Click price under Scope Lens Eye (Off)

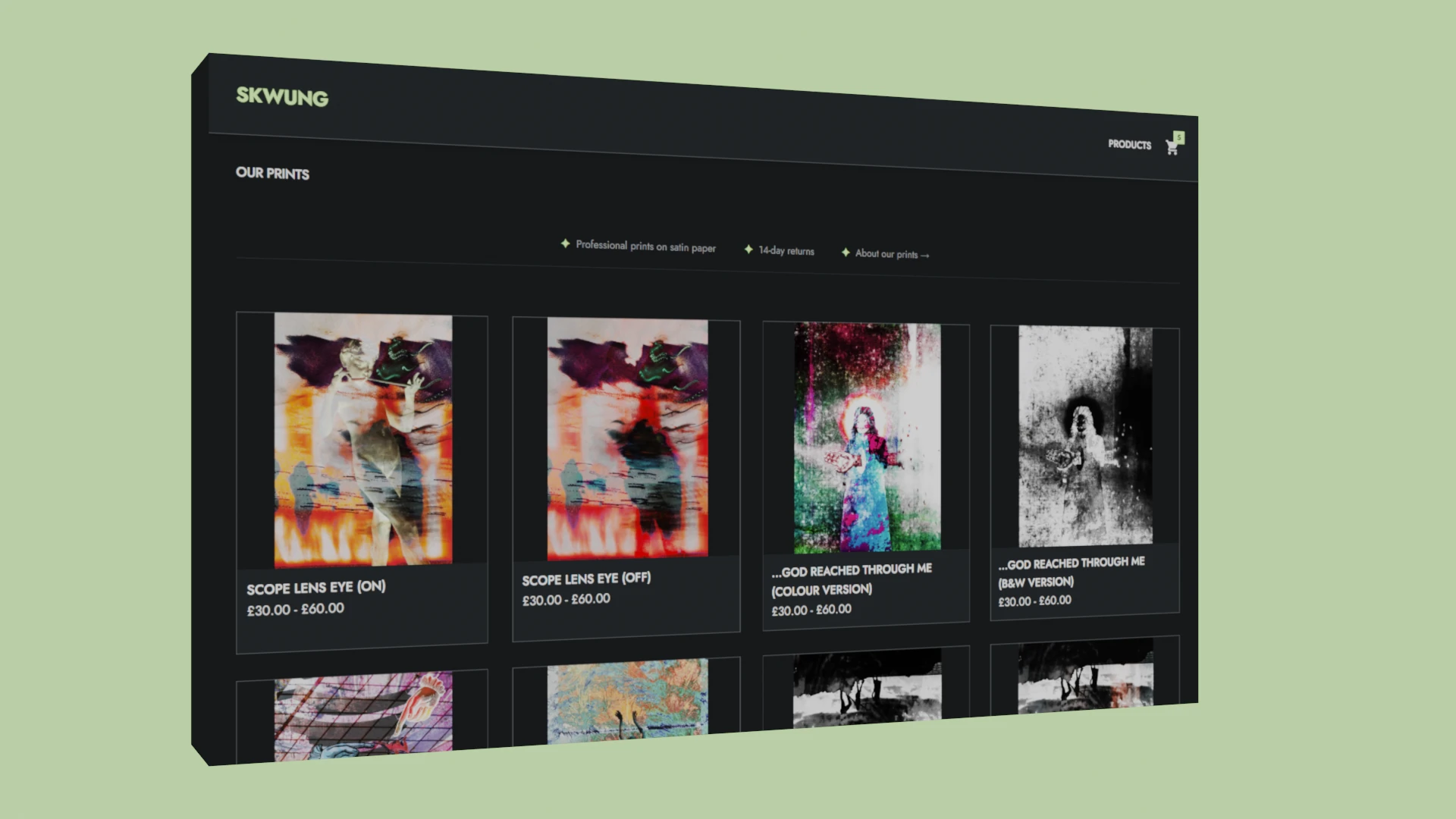pyautogui.click(x=566, y=599)
